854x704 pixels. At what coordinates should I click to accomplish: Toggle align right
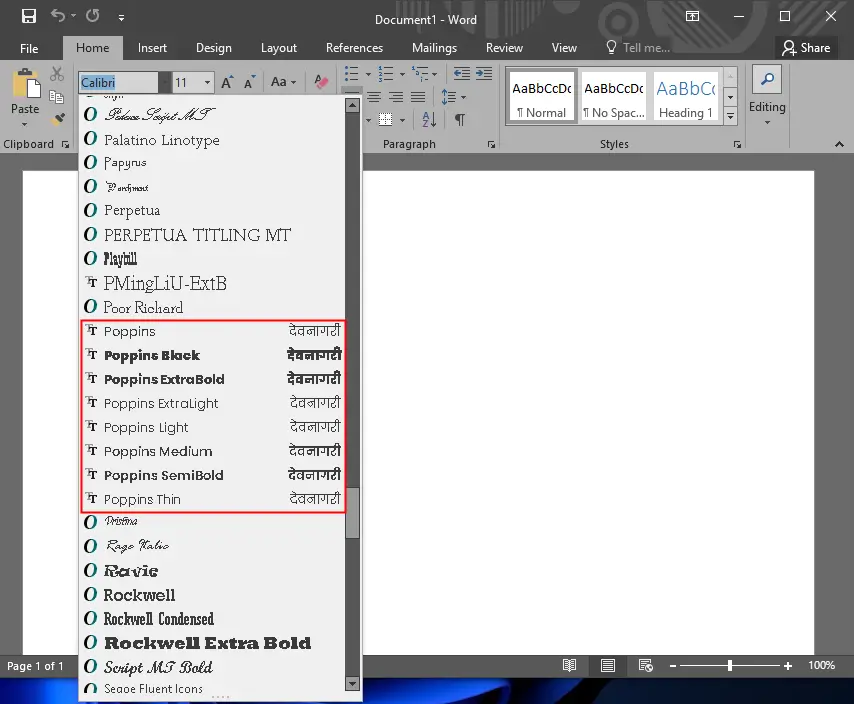click(x=396, y=97)
